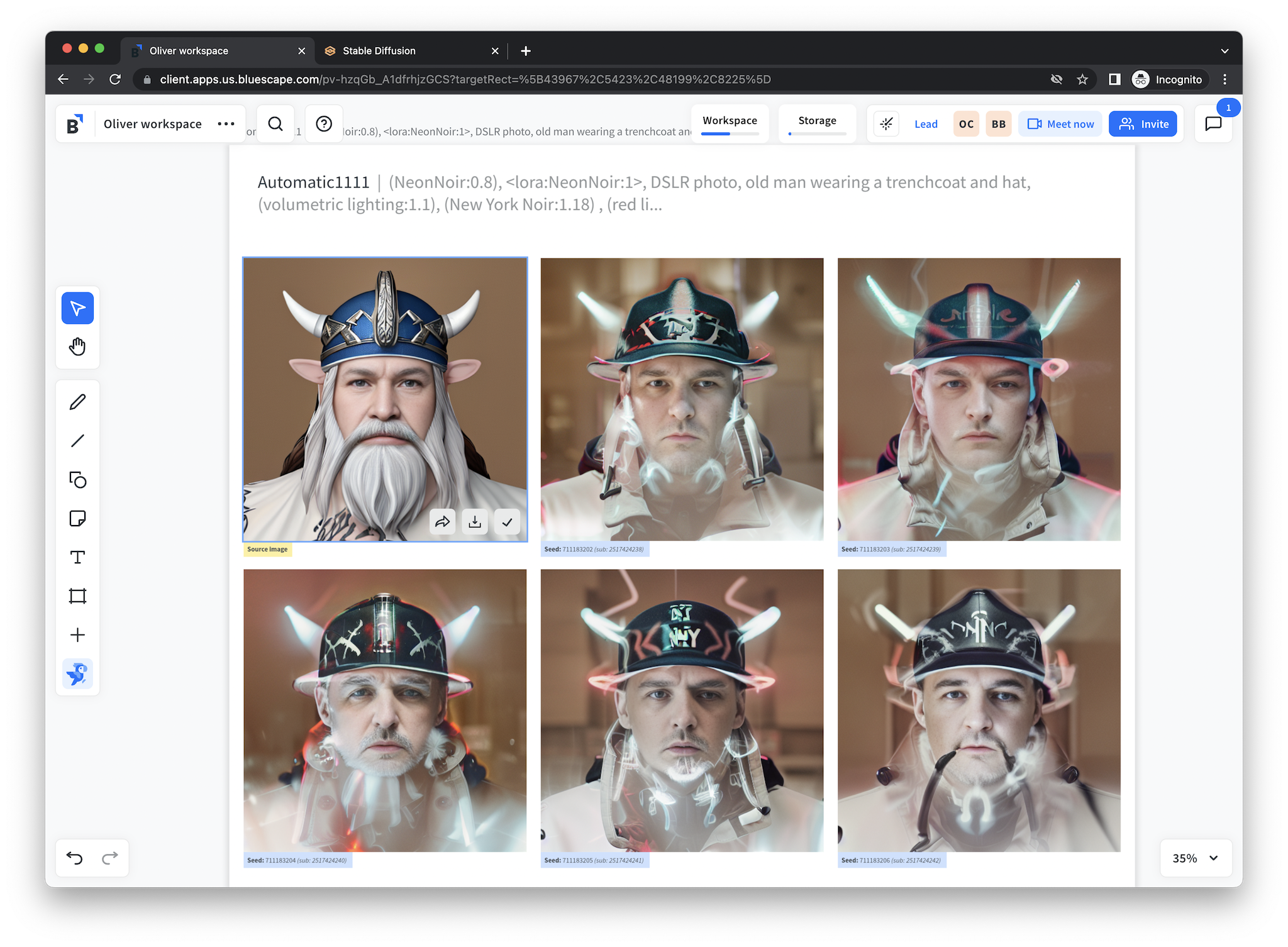The image size is (1288, 947).
Task: Toggle the laser pointer sparkle button
Action: tap(886, 124)
